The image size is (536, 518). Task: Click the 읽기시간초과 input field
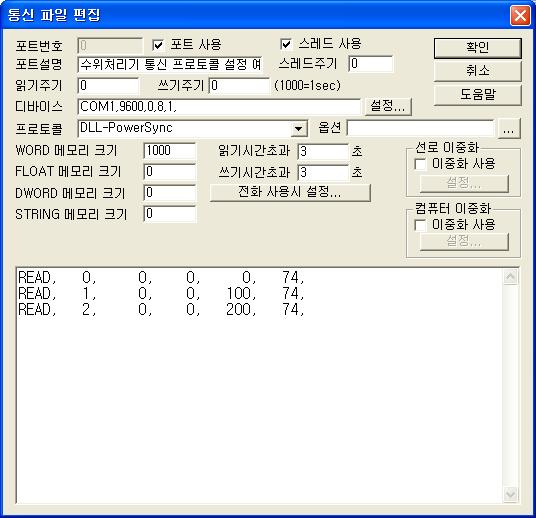[x=323, y=151]
